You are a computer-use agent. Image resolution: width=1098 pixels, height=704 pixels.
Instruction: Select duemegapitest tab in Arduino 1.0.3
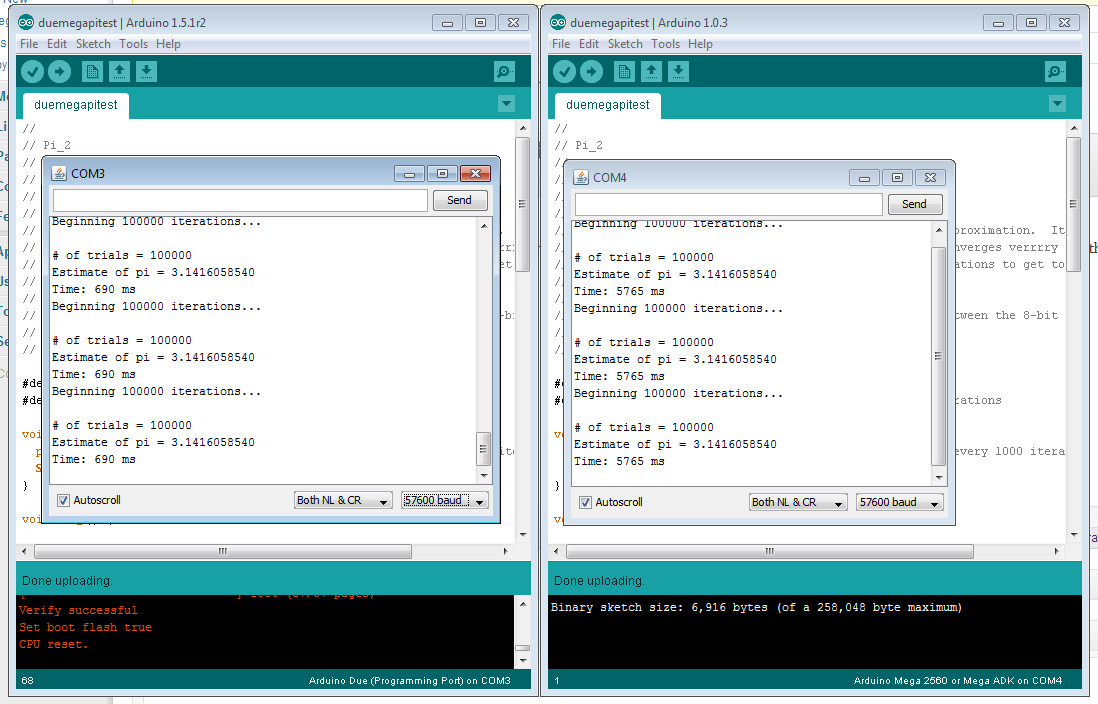click(607, 105)
